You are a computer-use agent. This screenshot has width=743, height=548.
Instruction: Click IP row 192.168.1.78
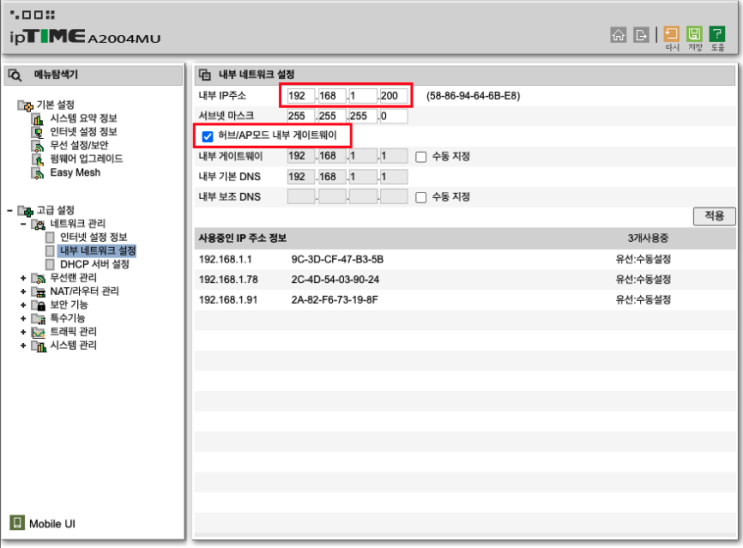(464, 280)
